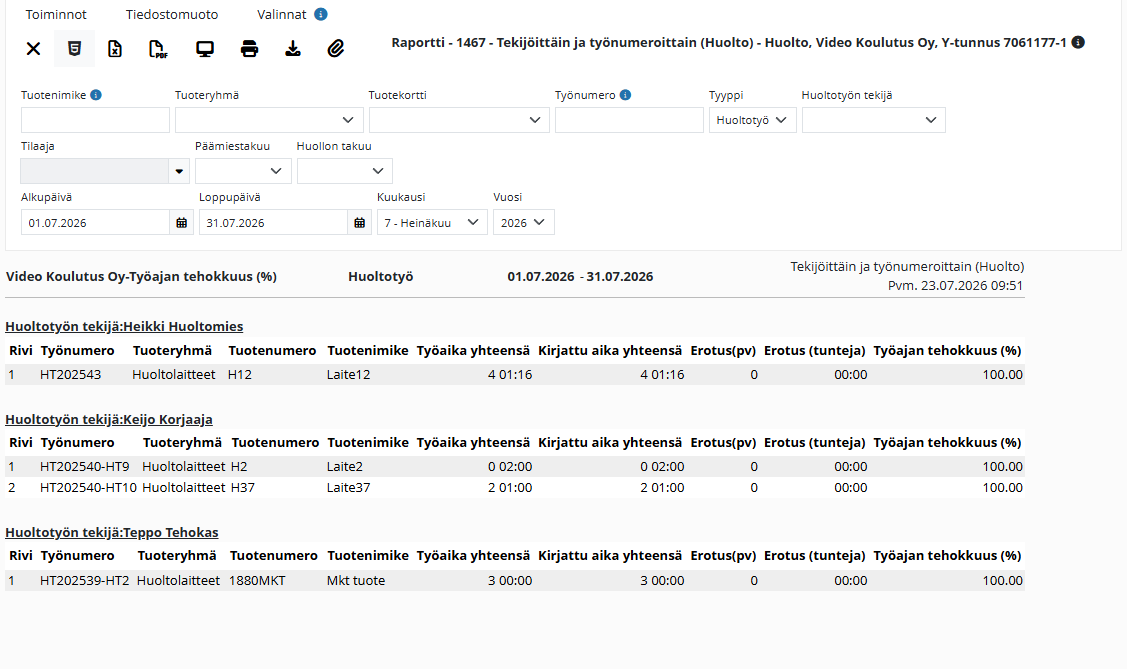1127x669 pixels.
Task: Select the HTML file format icon
Action: [74, 49]
